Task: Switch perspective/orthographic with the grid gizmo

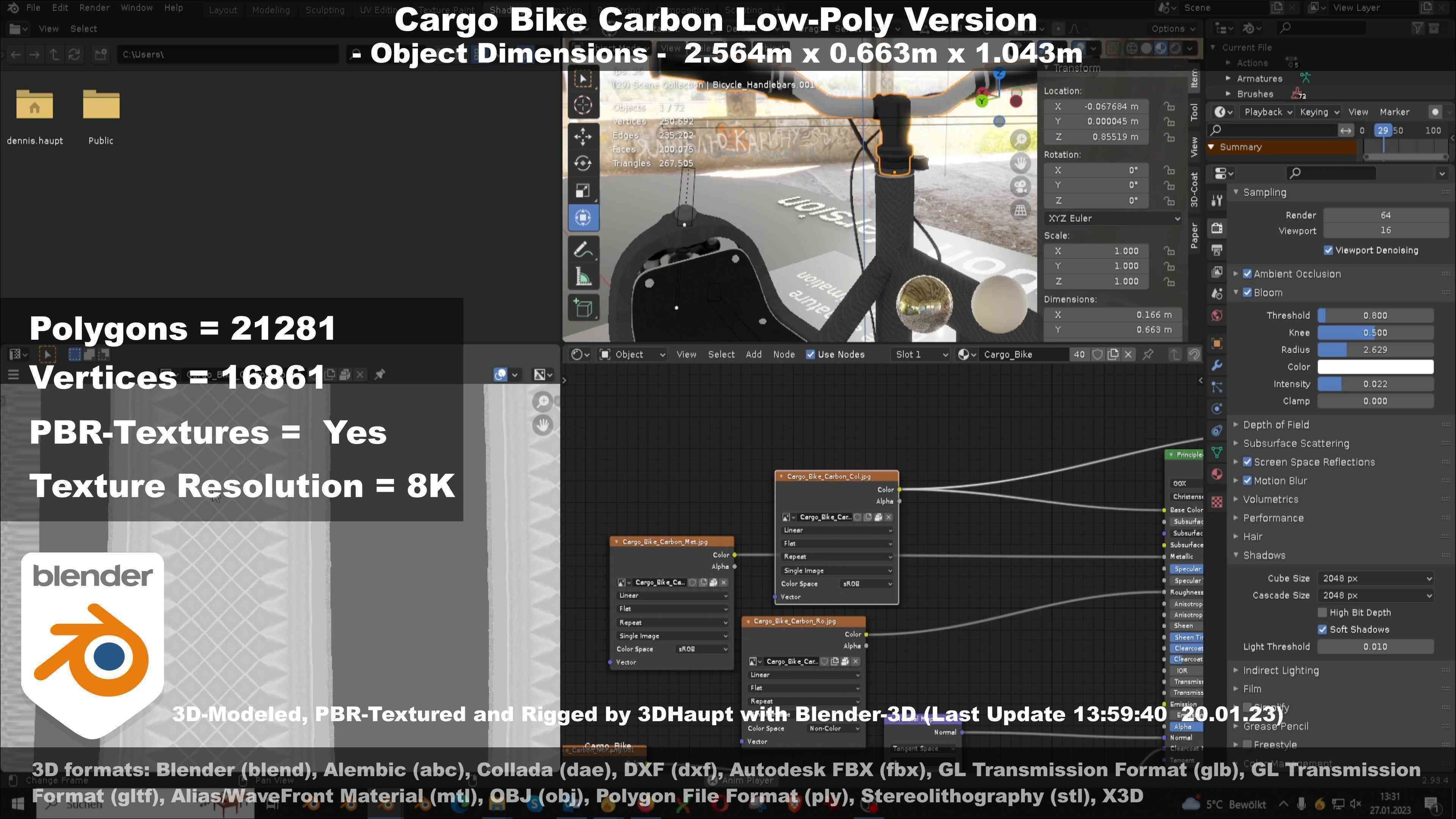Action: (x=1020, y=210)
